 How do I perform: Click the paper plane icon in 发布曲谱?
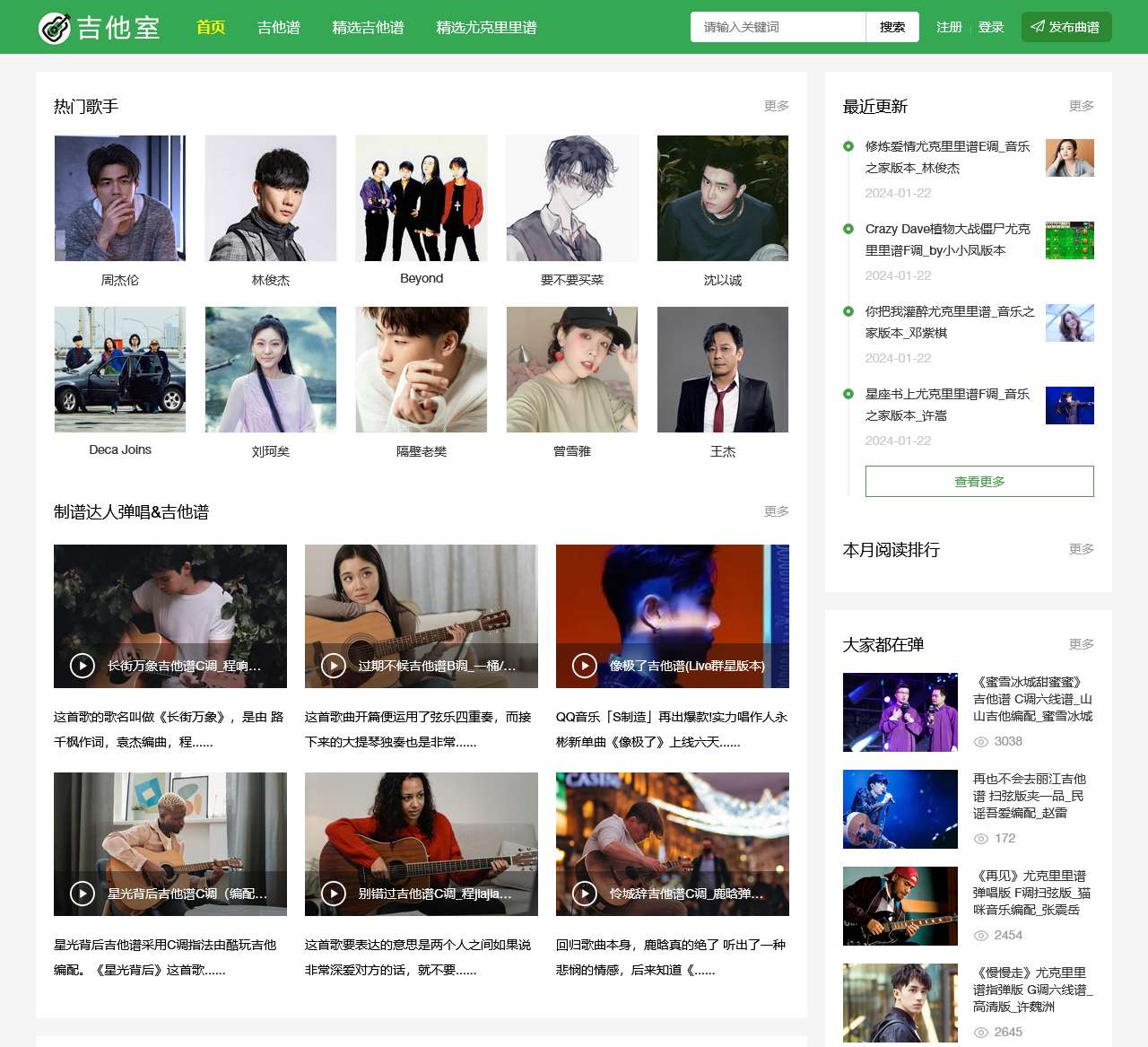1038,27
